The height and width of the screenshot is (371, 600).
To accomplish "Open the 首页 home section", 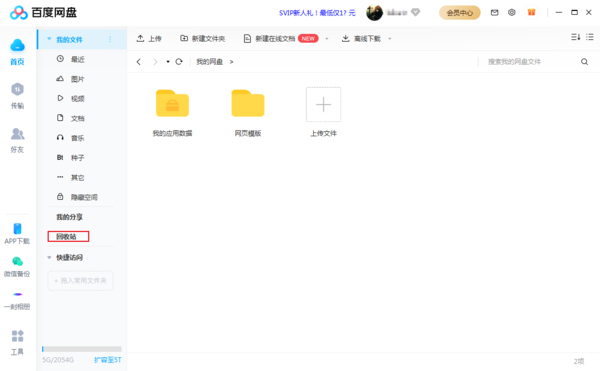I will 17,52.
